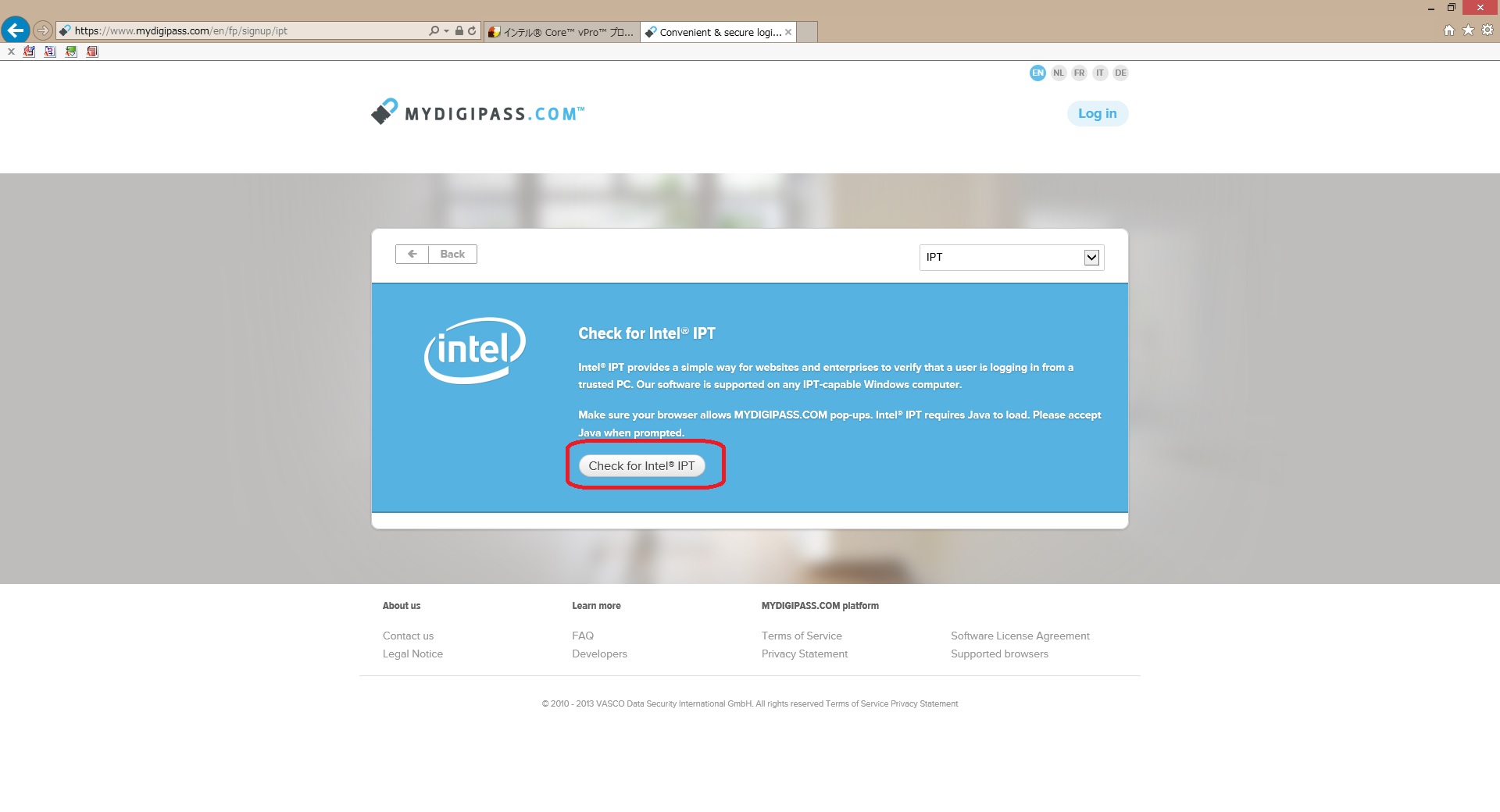Click the page Back button
The image size is (1500, 812).
436,254
